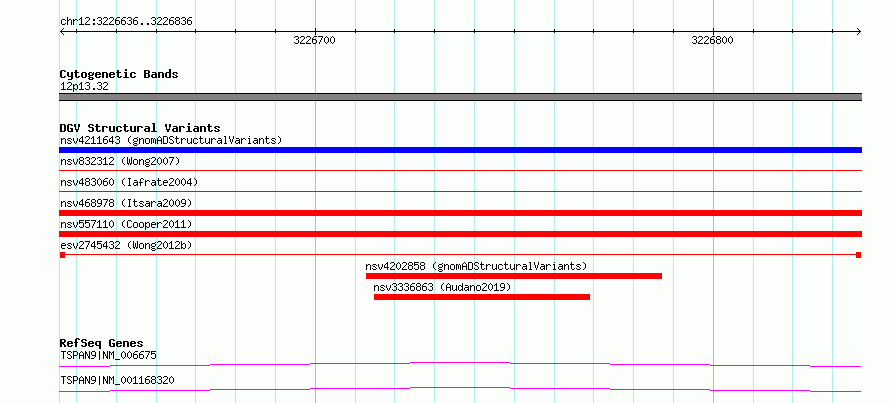The width and height of the screenshot is (890, 403).
Task: Open the nsv832312 (Wong2007) variant label
Action: (120, 161)
